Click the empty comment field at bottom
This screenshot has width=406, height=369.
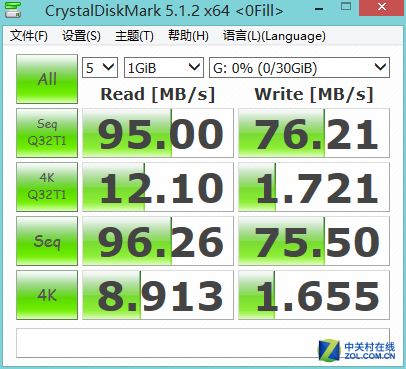coord(203,343)
